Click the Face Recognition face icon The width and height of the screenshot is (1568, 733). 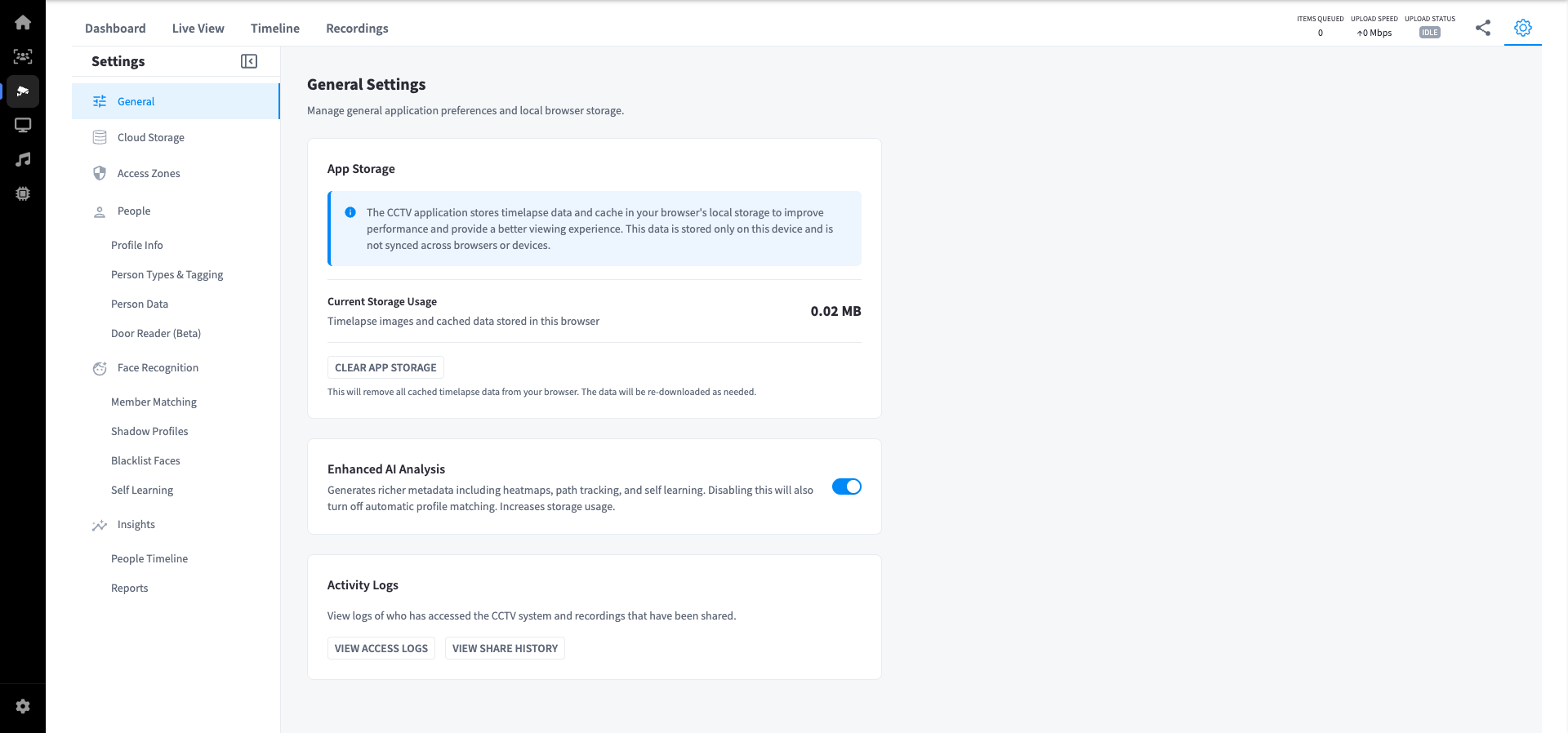click(x=100, y=368)
